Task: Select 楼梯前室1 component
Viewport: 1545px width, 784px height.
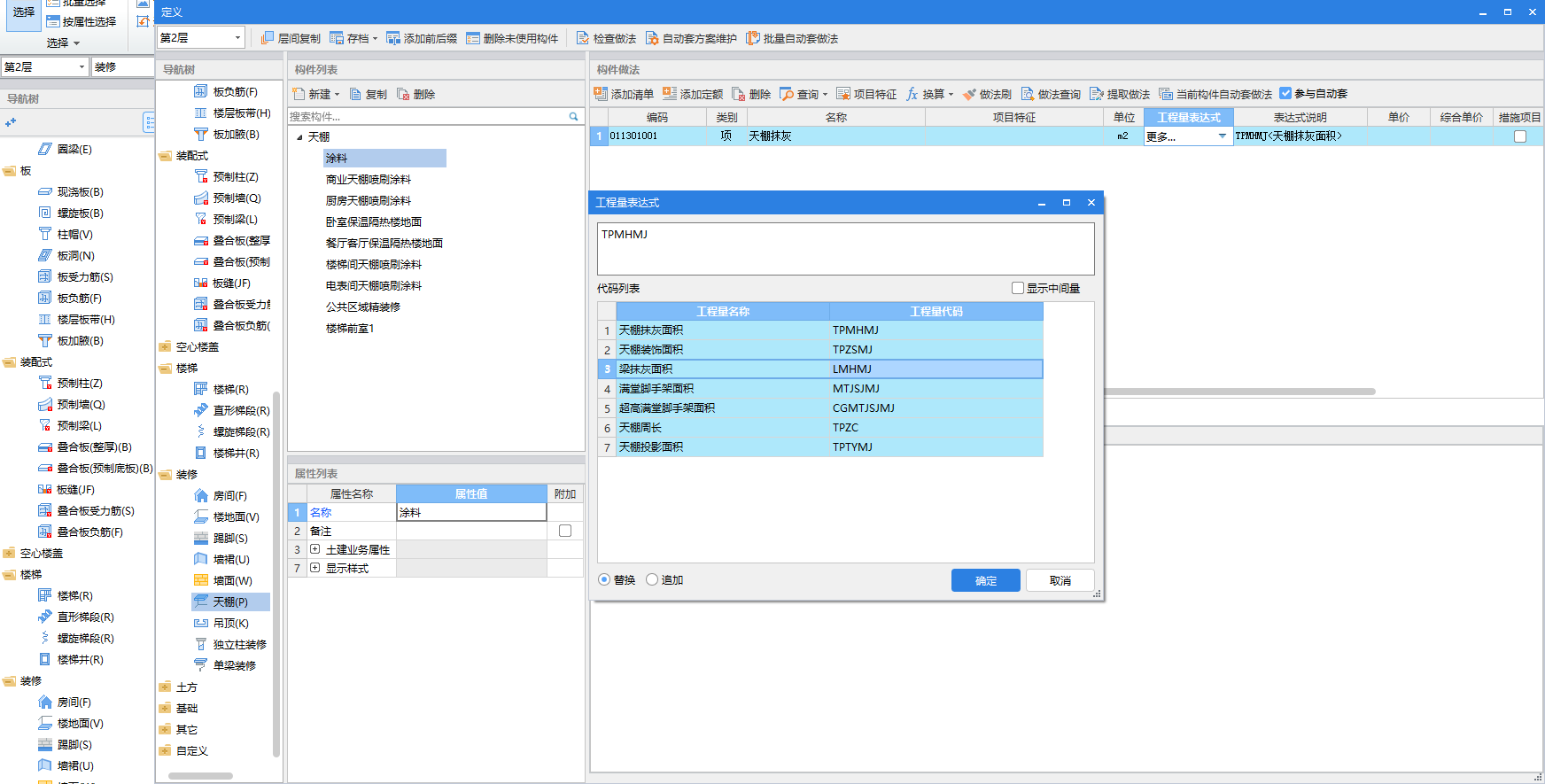Action: point(350,328)
